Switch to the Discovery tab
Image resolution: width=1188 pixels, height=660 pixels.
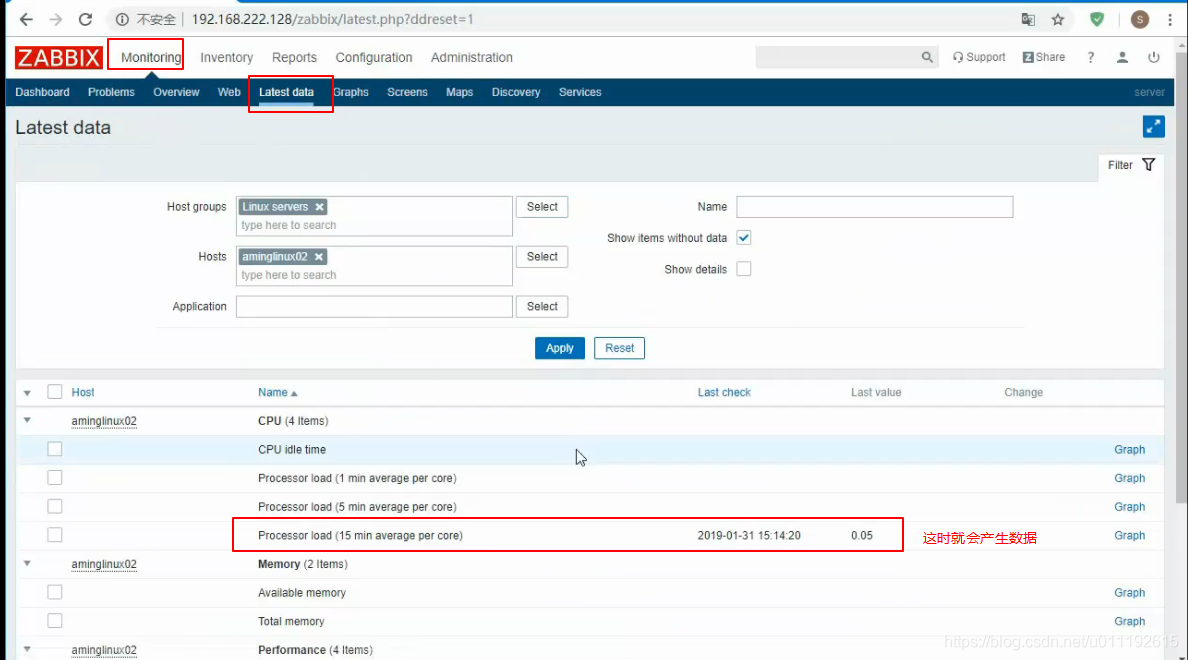(516, 92)
